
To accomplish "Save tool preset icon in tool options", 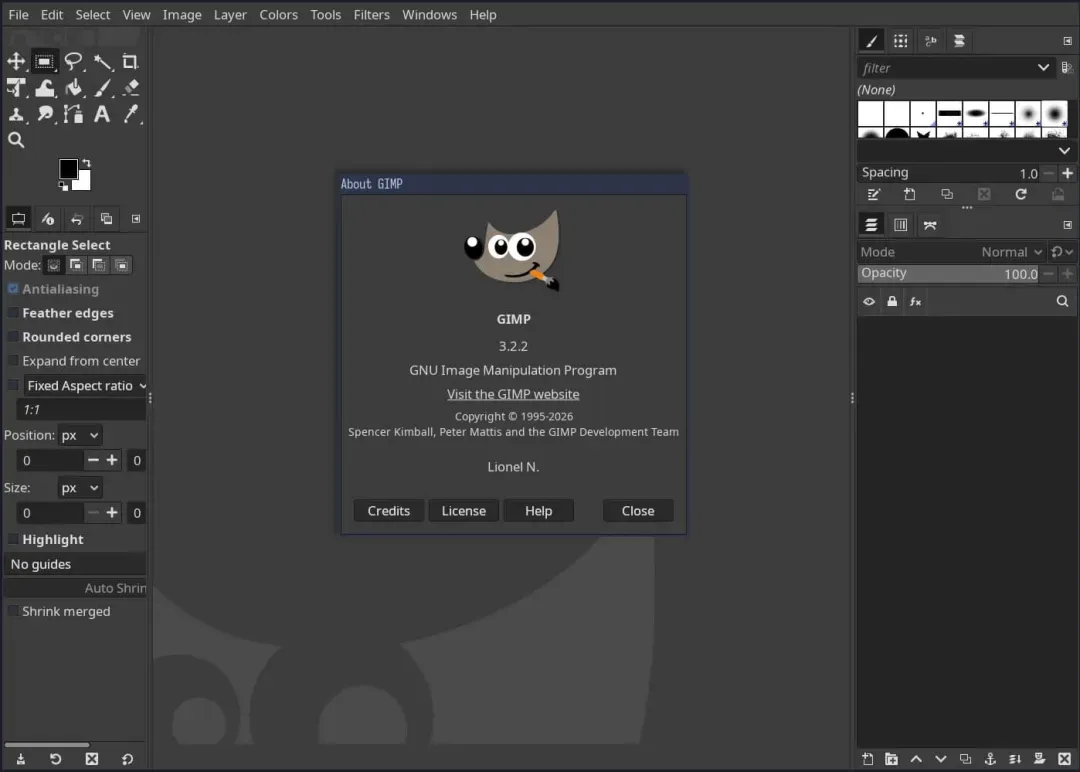I will pyautogui.click(x=21, y=759).
